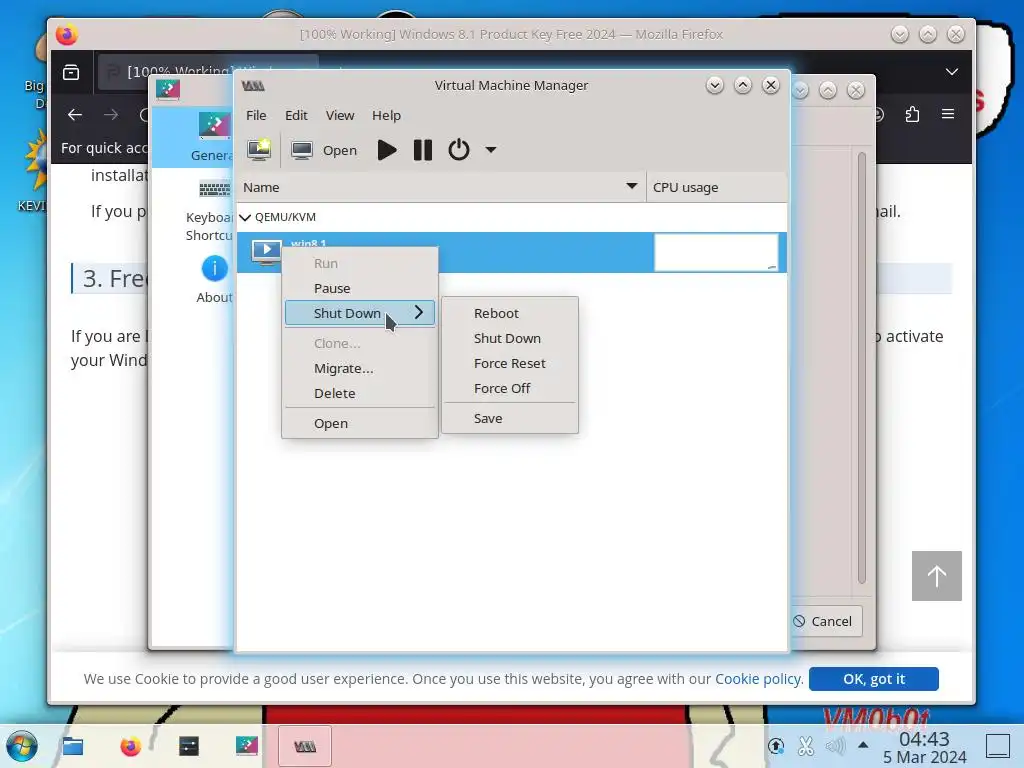This screenshot has height=768, width=1024.
Task: Click Firefox forward arrow
Action: pyautogui.click(x=111, y=115)
